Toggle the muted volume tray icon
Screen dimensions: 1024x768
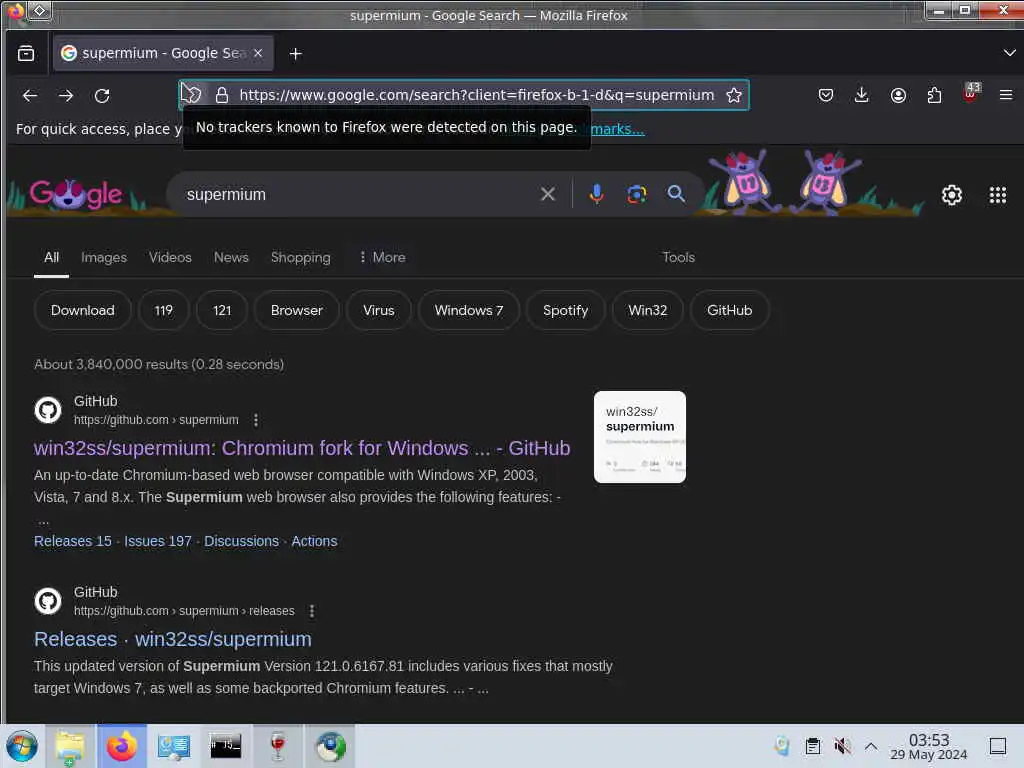(x=842, y=746)
